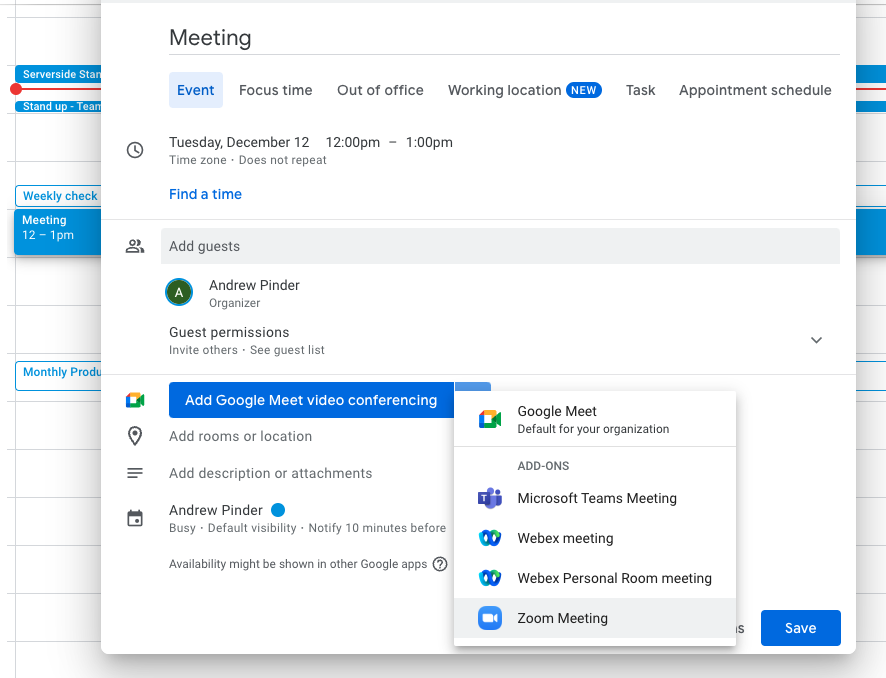The width and height of the screenshot is (886, 678).
Task: Click the Time zone option
Action: tap(197, 160)
